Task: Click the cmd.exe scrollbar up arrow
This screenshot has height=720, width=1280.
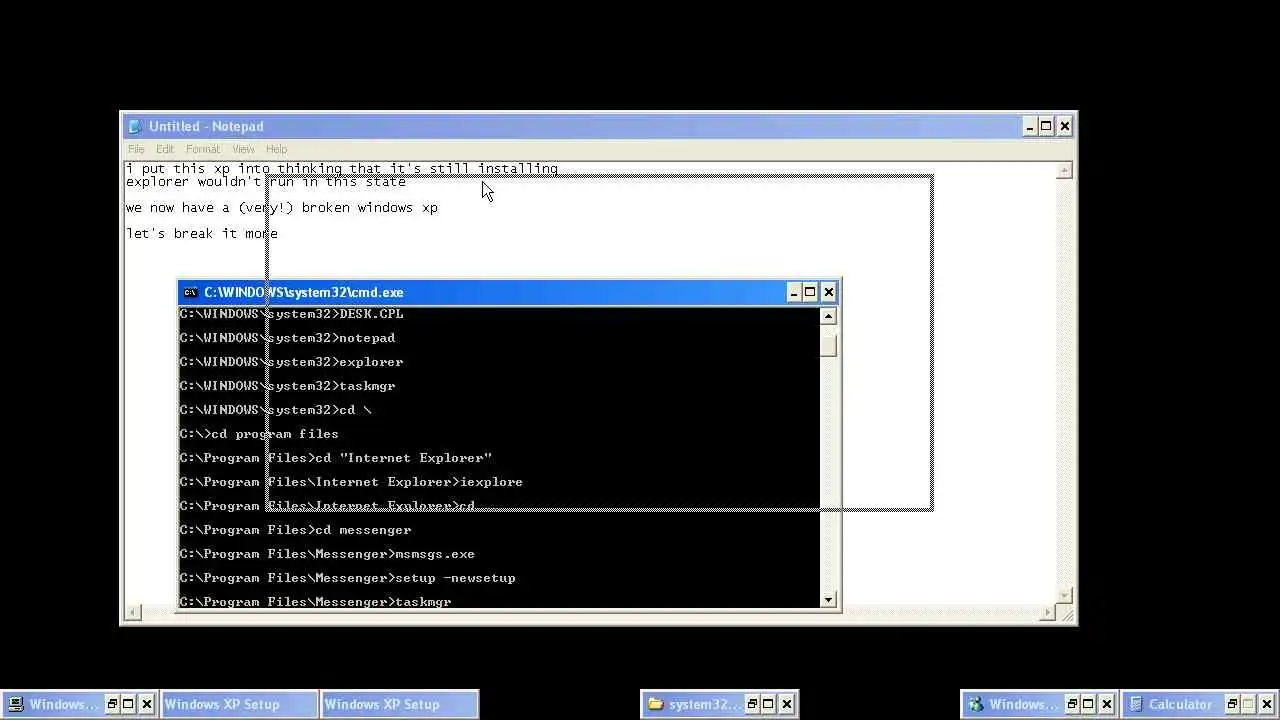Action: [828, 316]
